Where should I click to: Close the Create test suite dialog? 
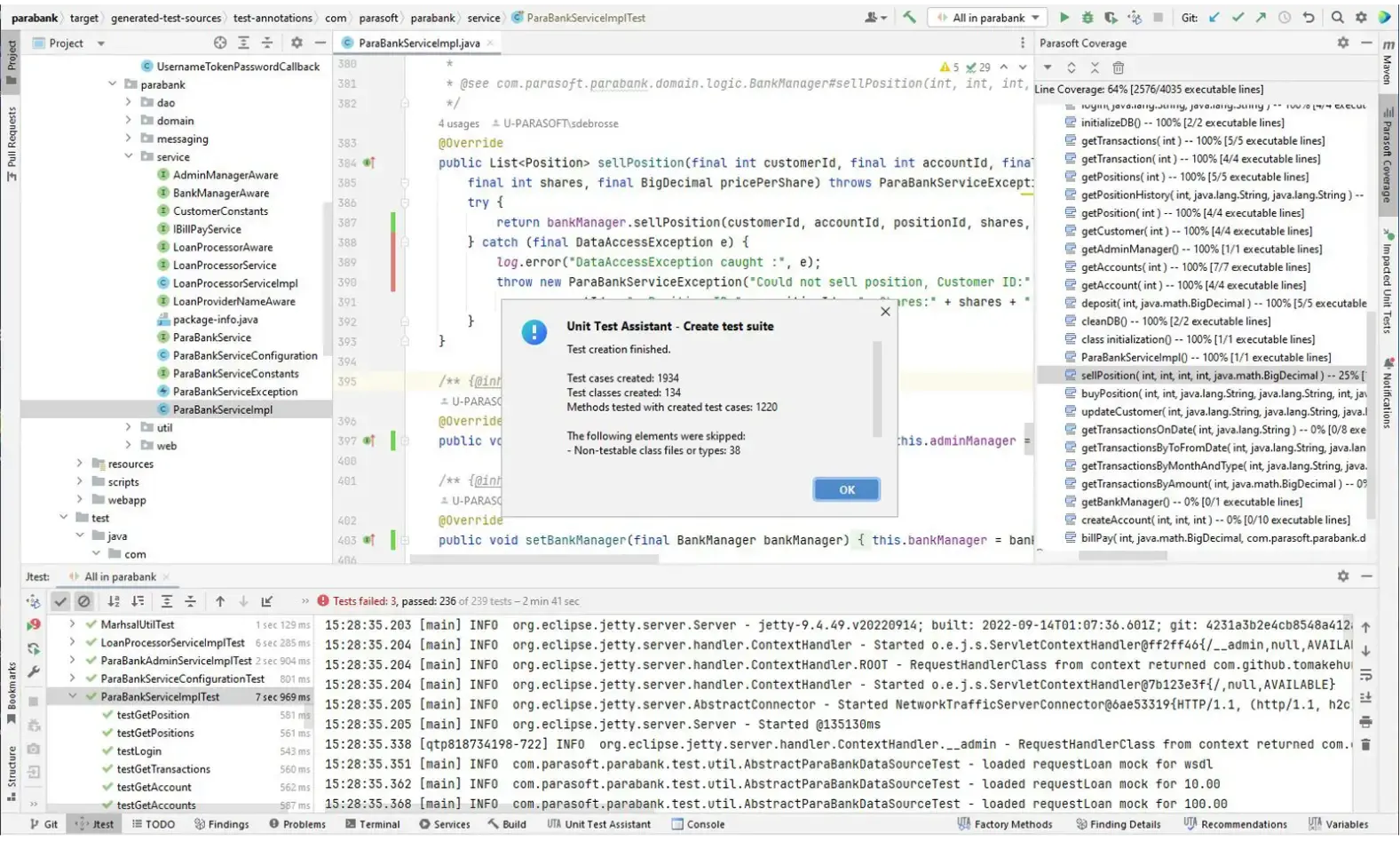point(884,311)
